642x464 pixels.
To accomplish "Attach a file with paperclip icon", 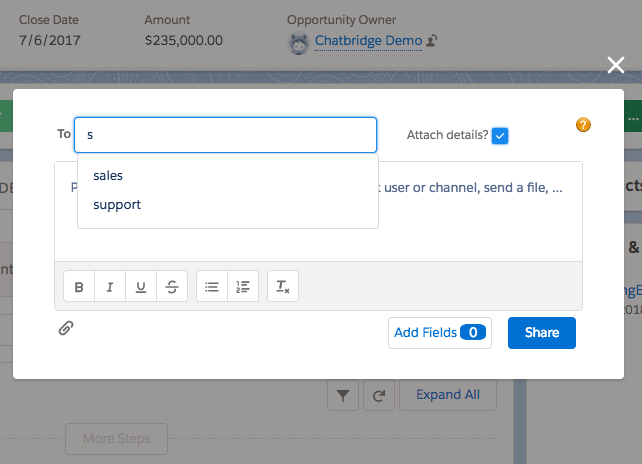I will click(66, 327).
